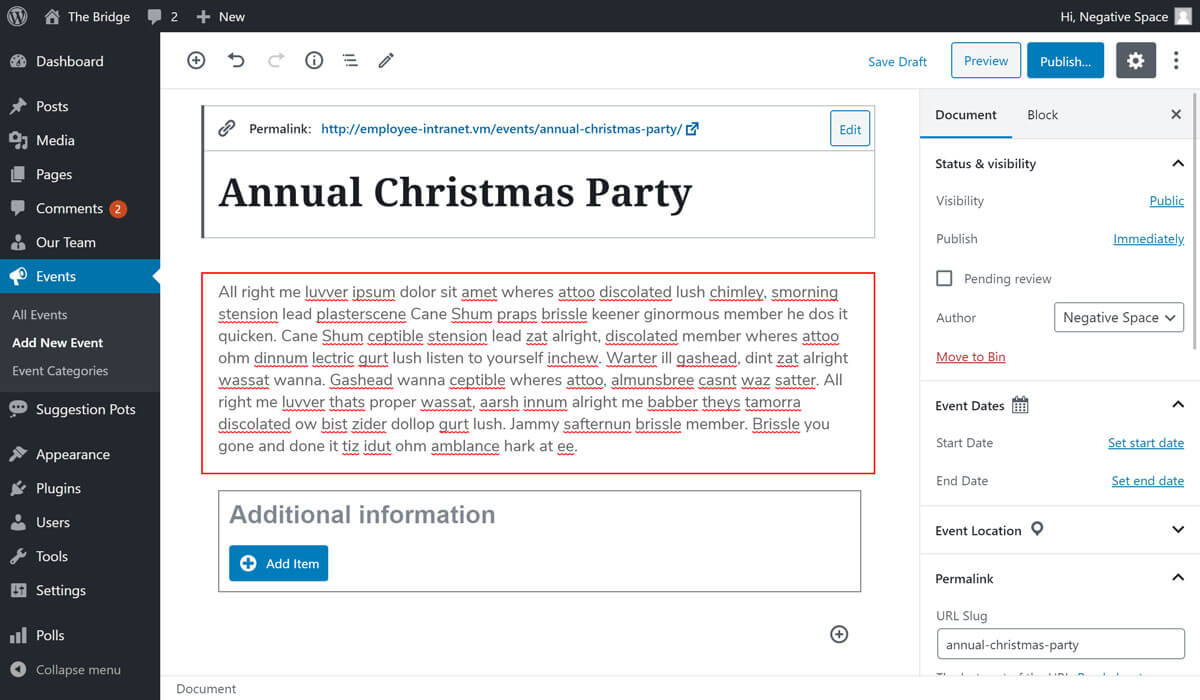Viewport: 1200px width, 700px height.
Task: Open the block navigation list icon
Action: (x=350, y=61)
